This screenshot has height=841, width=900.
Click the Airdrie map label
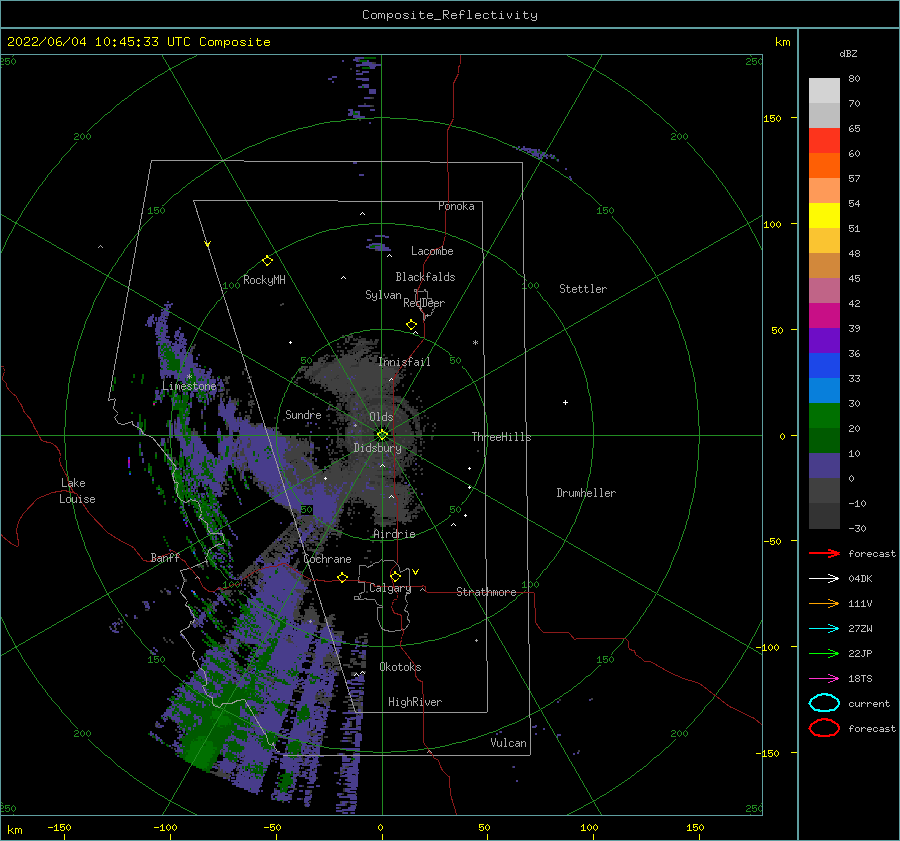click(394, 534)
